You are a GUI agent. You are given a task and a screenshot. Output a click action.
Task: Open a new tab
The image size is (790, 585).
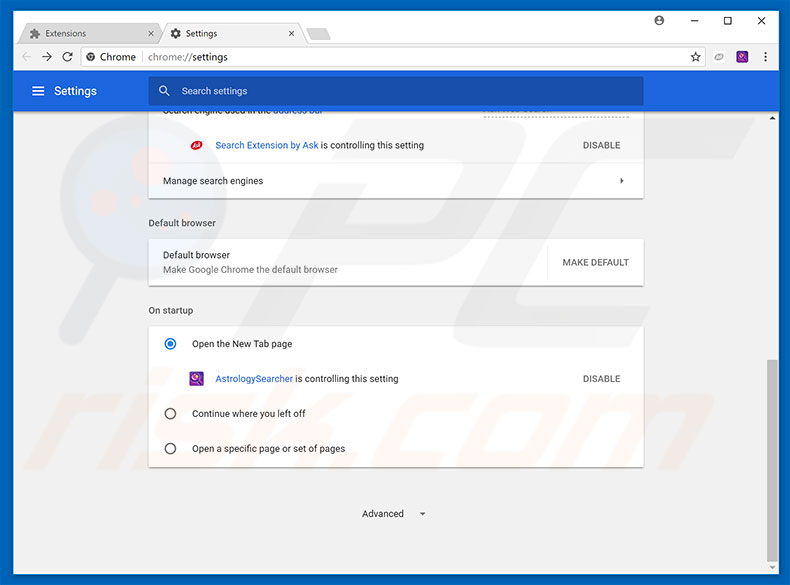click(x=318, y=34)
